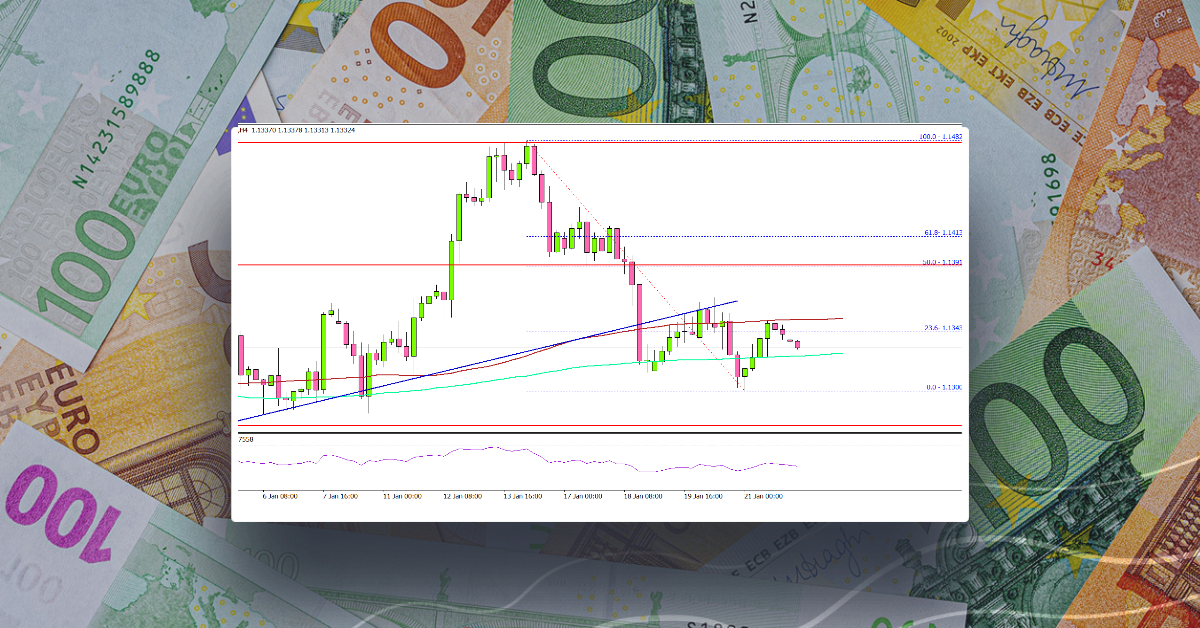
Task: Select the blue ascending trendline
Action: click(x=500, y=360)
